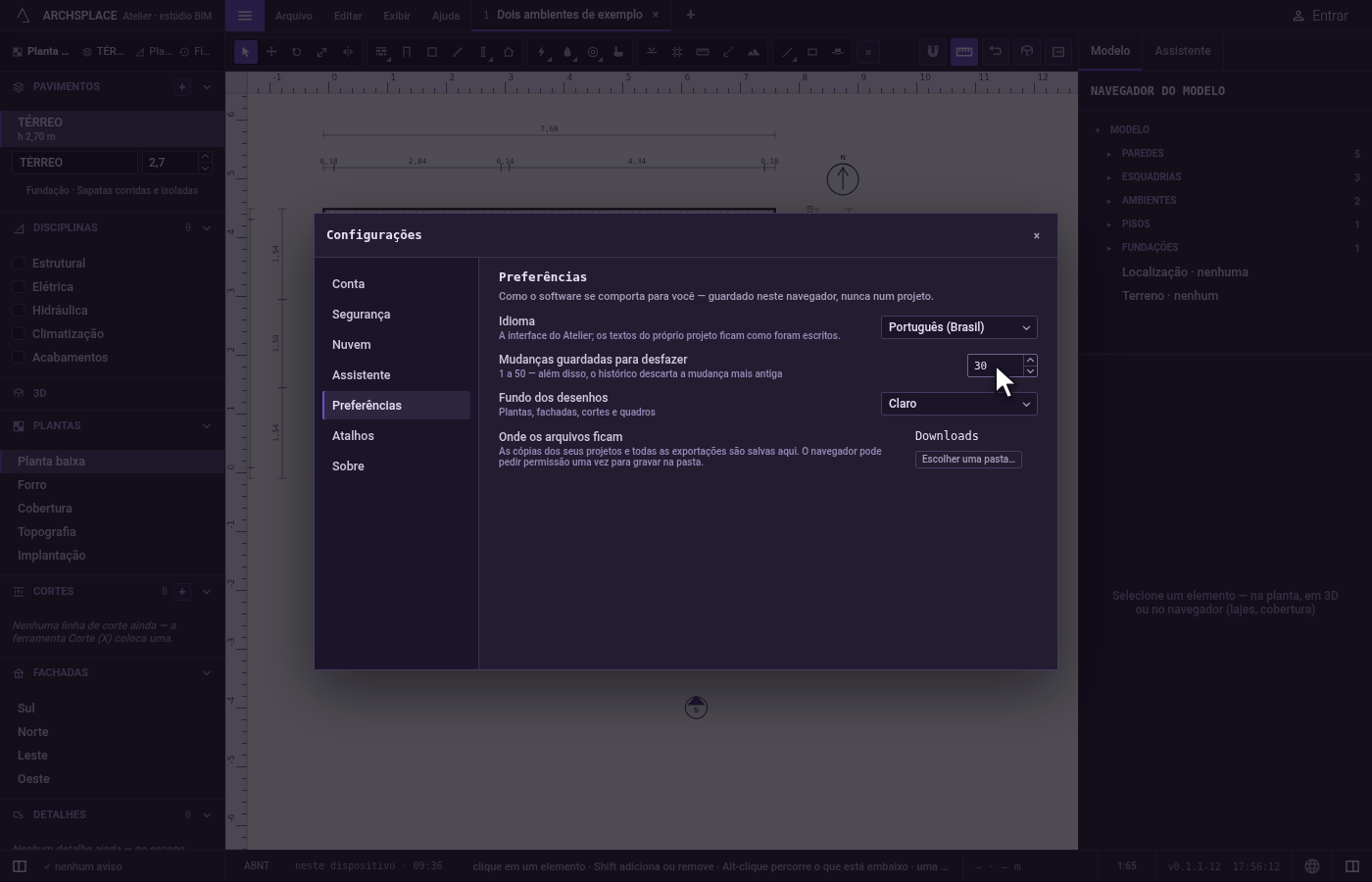
Task: Close the Configurações dialog
Action: click(1037, 236)
